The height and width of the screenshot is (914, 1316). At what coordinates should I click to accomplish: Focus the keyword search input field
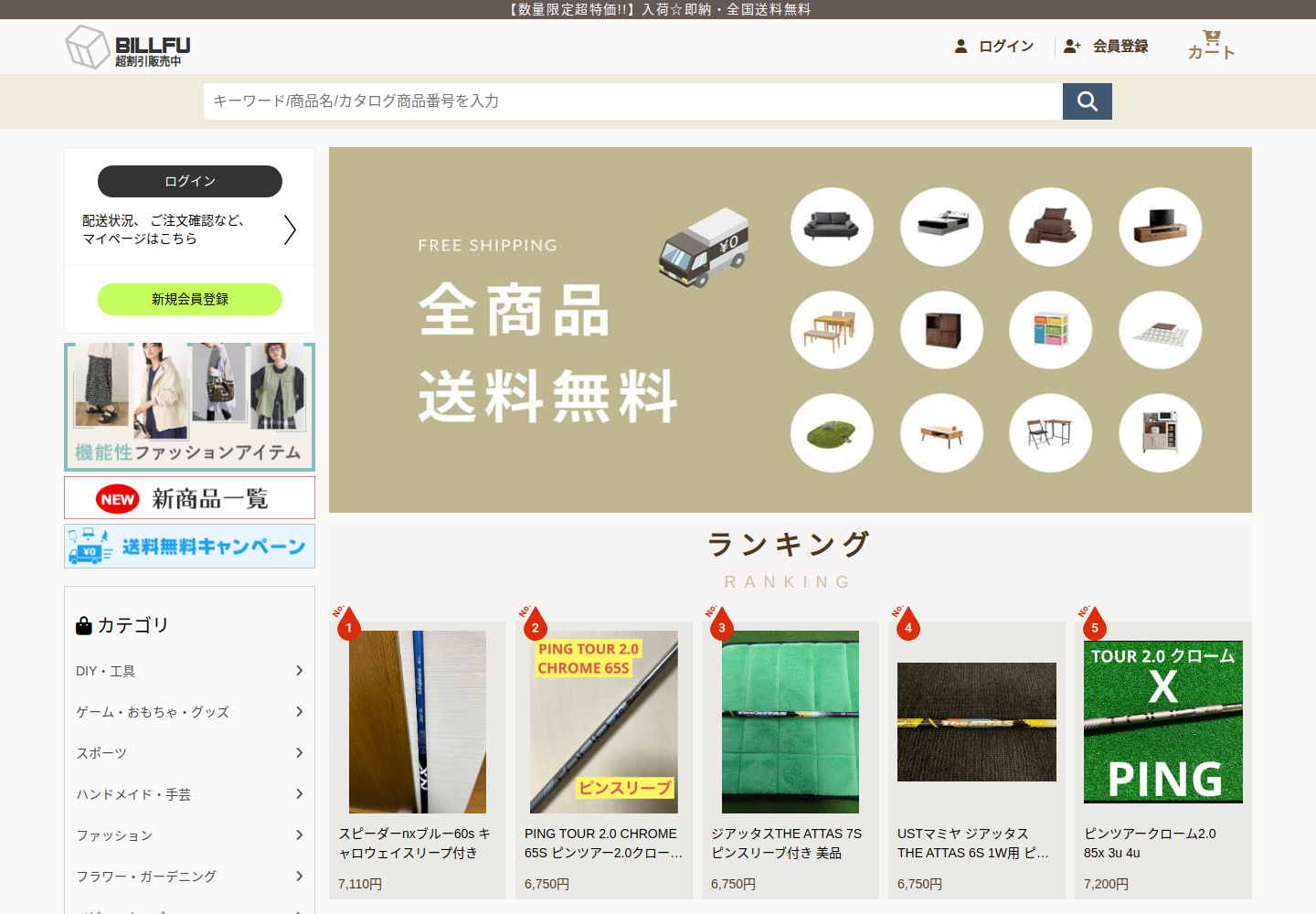tap(633, 101)
